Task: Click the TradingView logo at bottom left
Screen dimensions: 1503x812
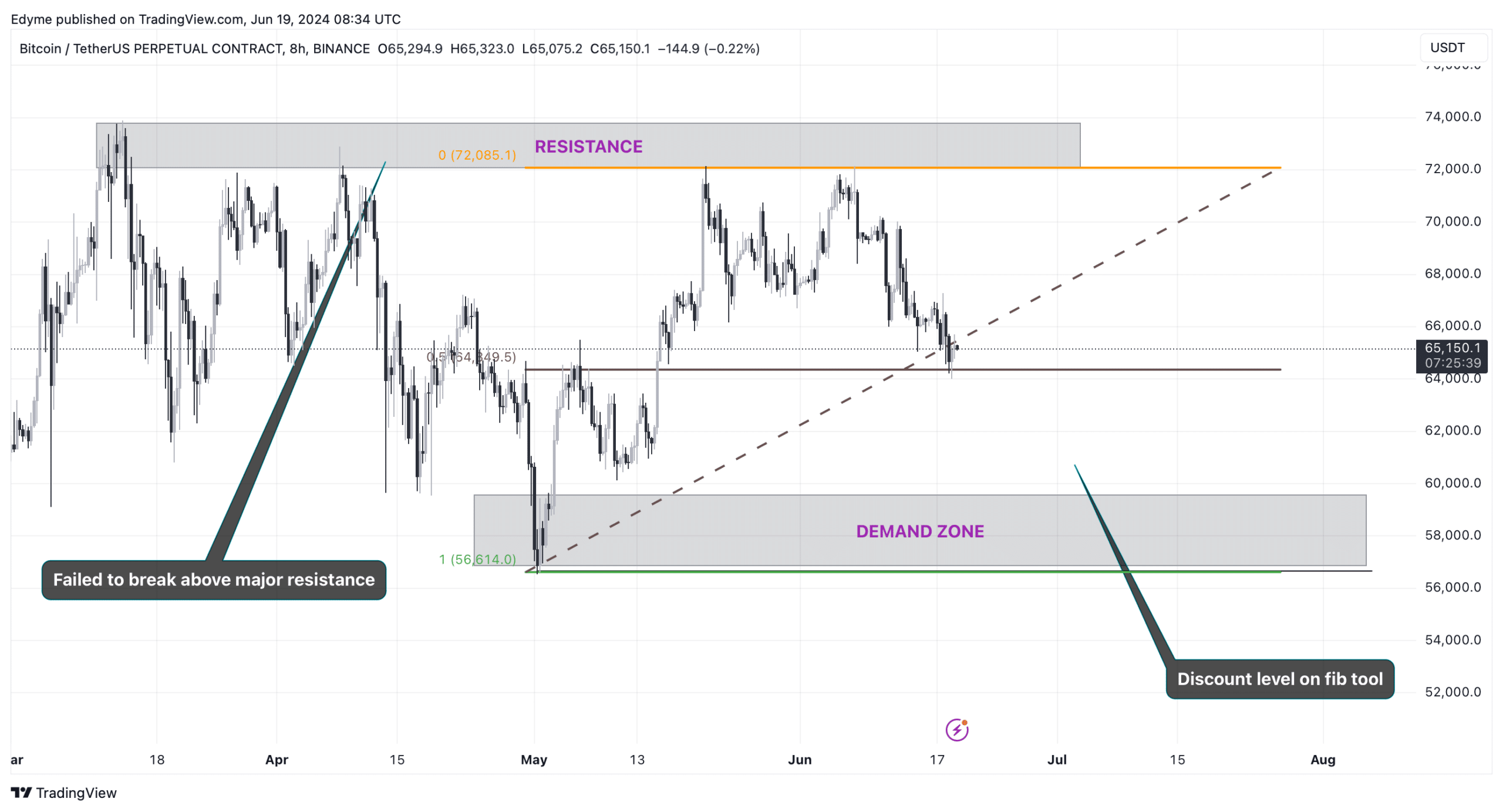Action: 63,793
